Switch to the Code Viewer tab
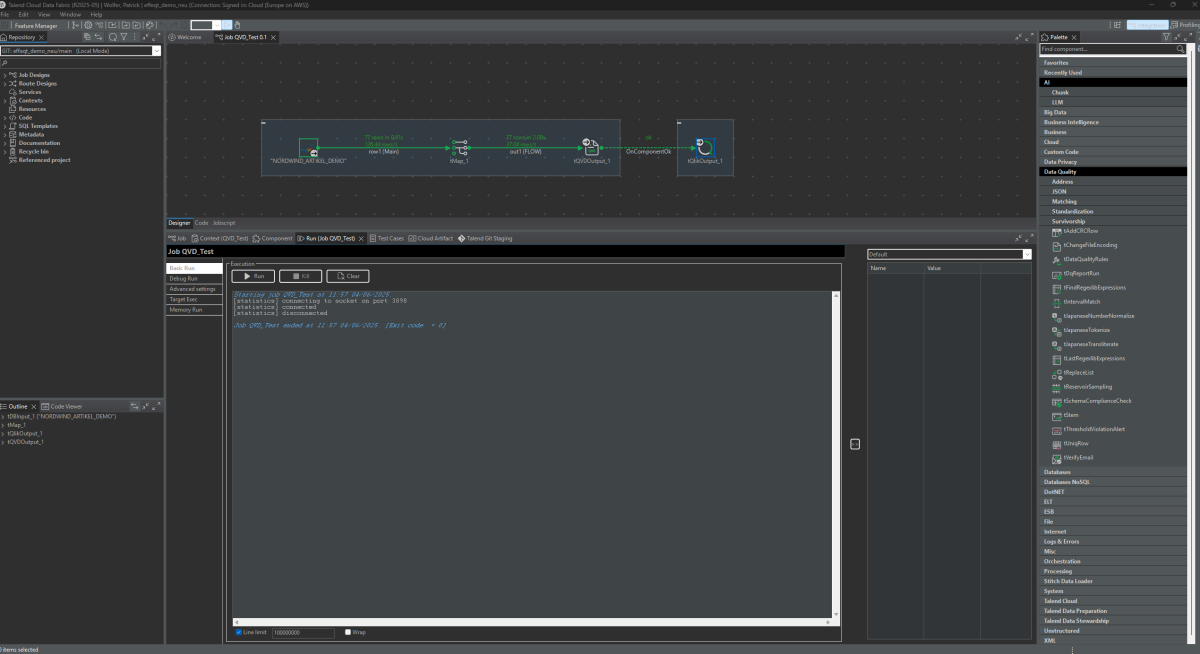The width and height of the screenshot is (1200, 654). pos(63,406)
